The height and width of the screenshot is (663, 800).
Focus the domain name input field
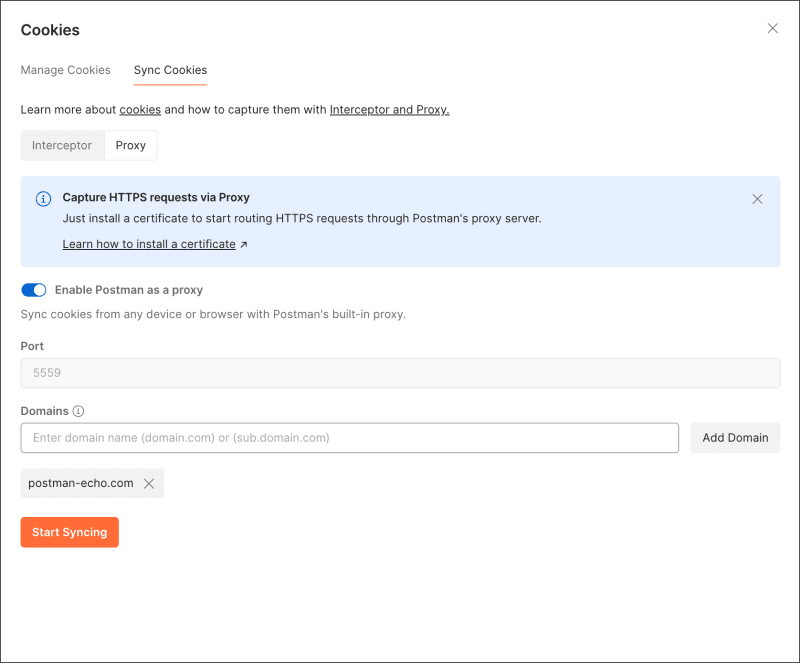coord(349,438)
